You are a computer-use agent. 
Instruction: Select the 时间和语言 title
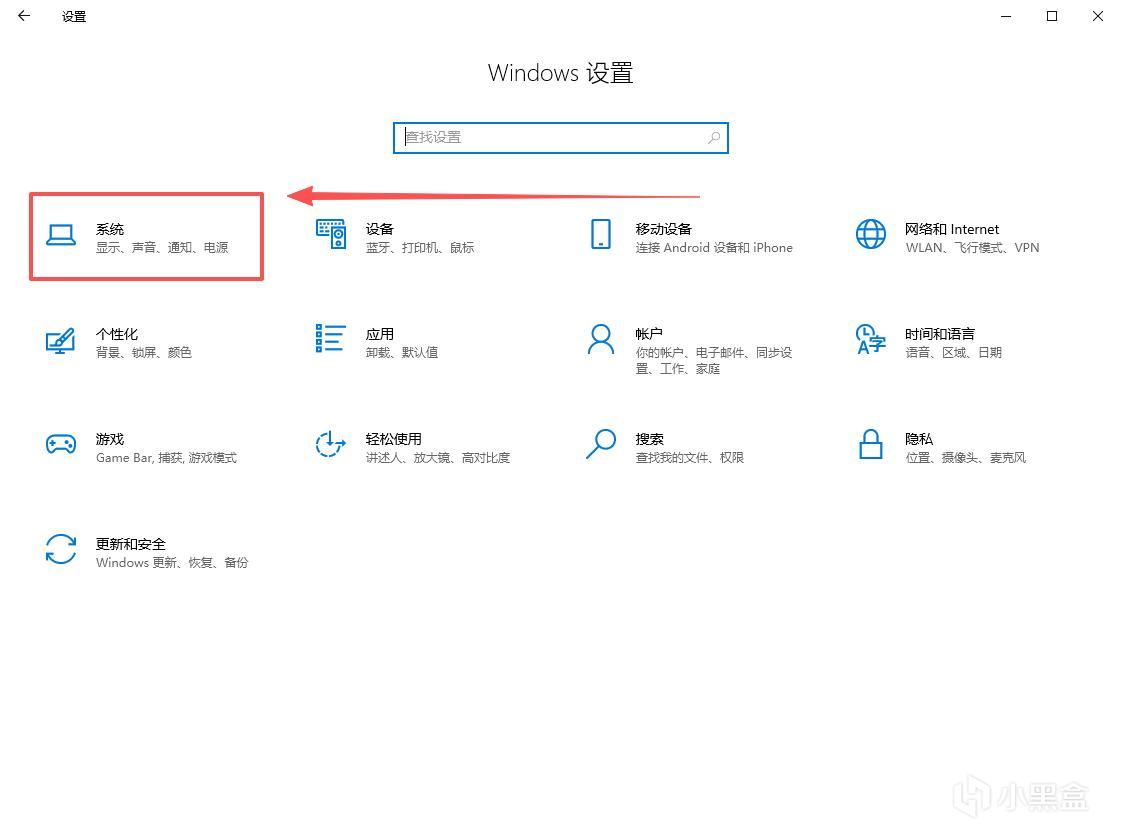click(x=939, y=334)
